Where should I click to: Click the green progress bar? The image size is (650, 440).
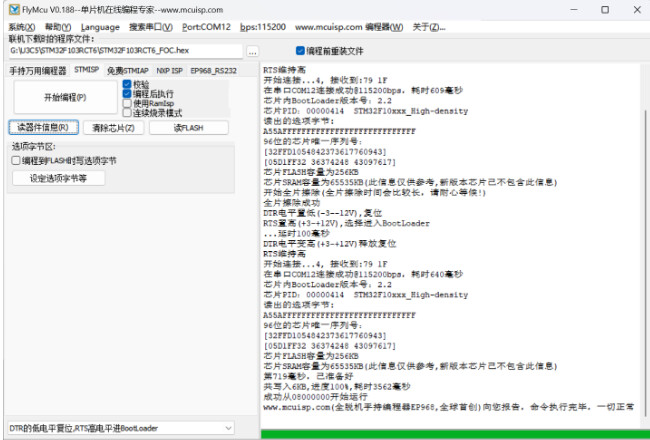pos(455,434)
